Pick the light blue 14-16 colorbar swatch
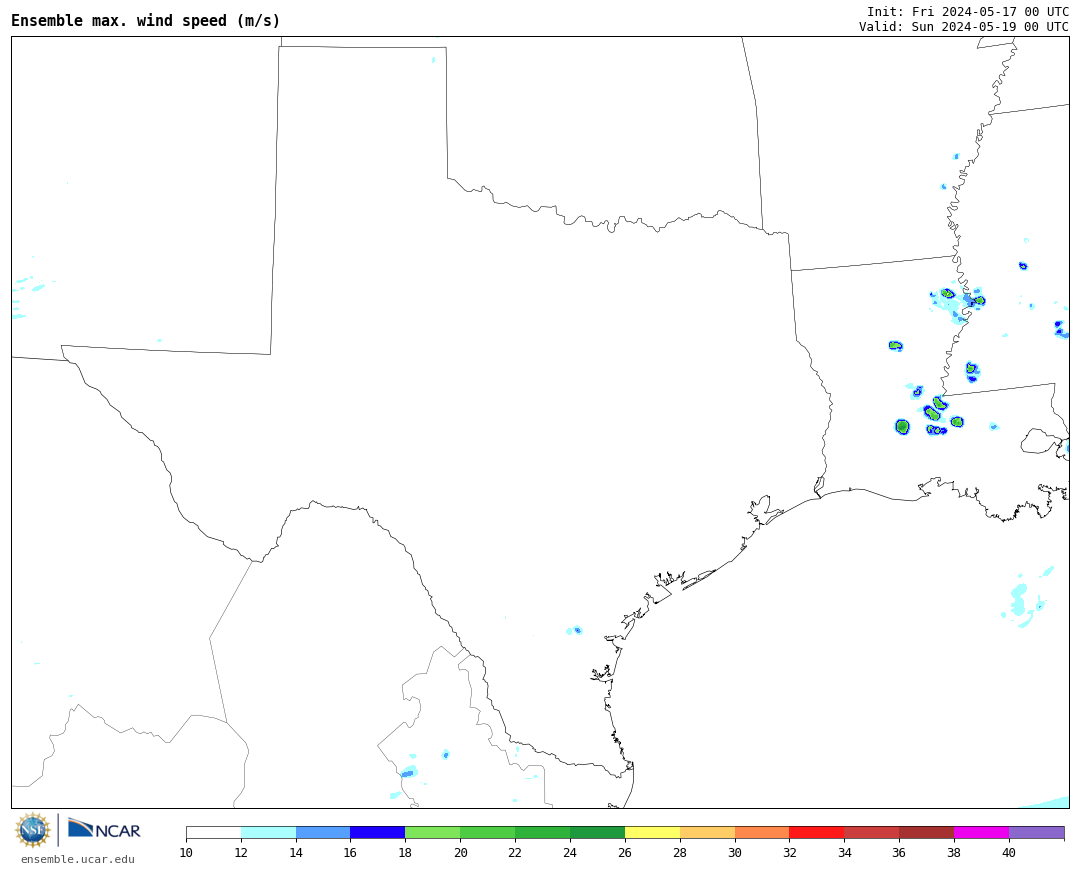1080x871 pixels. click(323, 832)
